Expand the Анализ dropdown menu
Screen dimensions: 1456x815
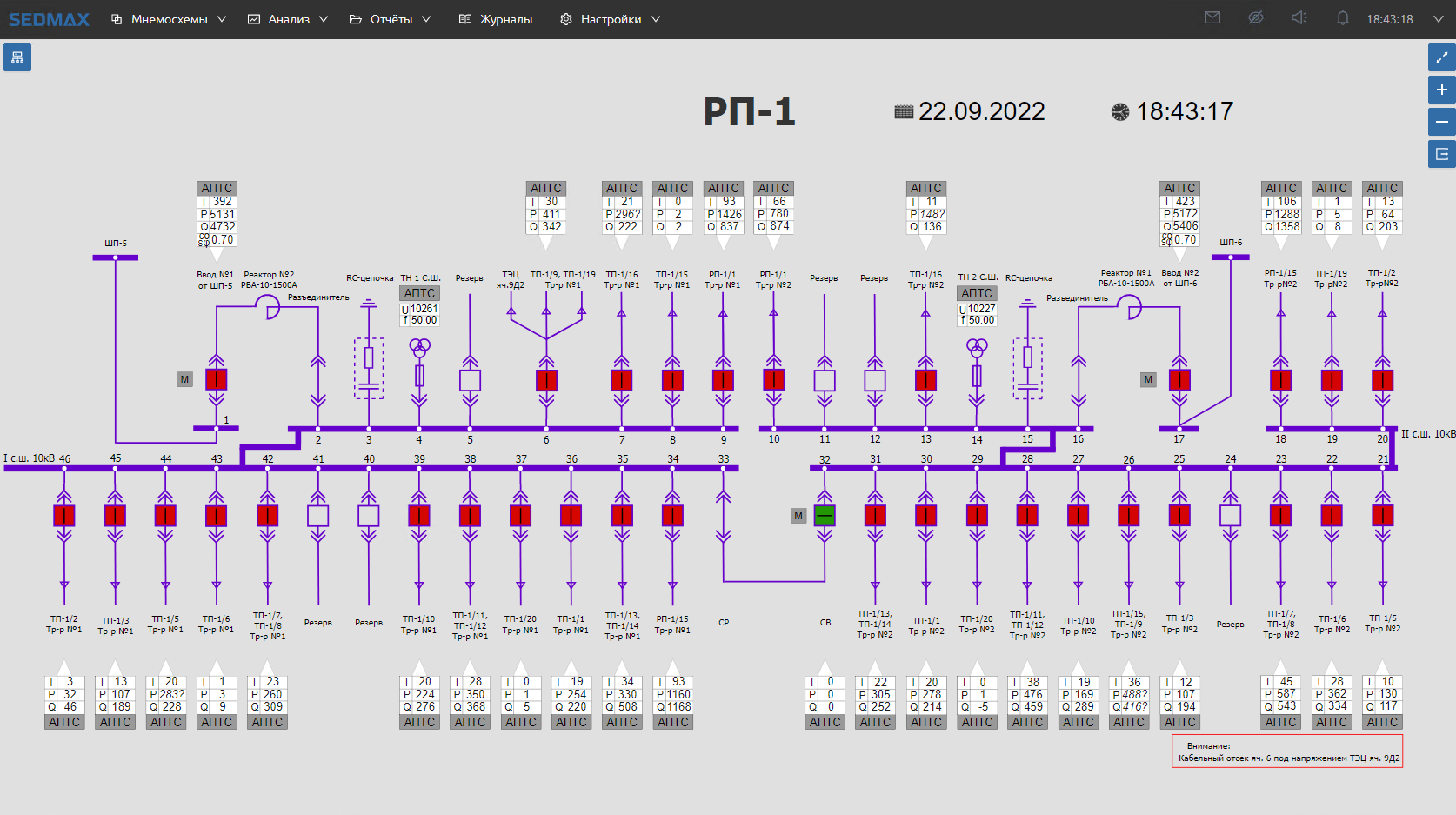coord(288,19)
